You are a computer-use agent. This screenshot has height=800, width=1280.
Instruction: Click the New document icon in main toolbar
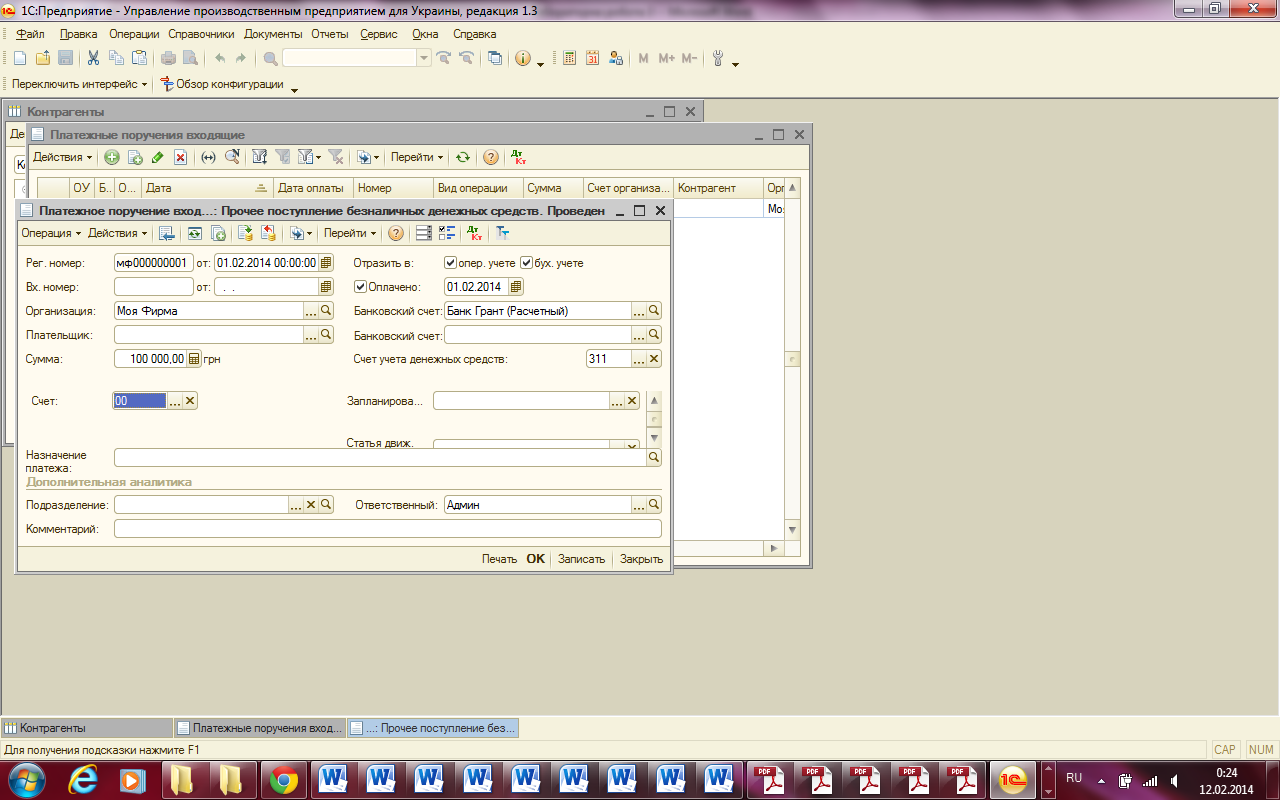[x=19, y=59]
